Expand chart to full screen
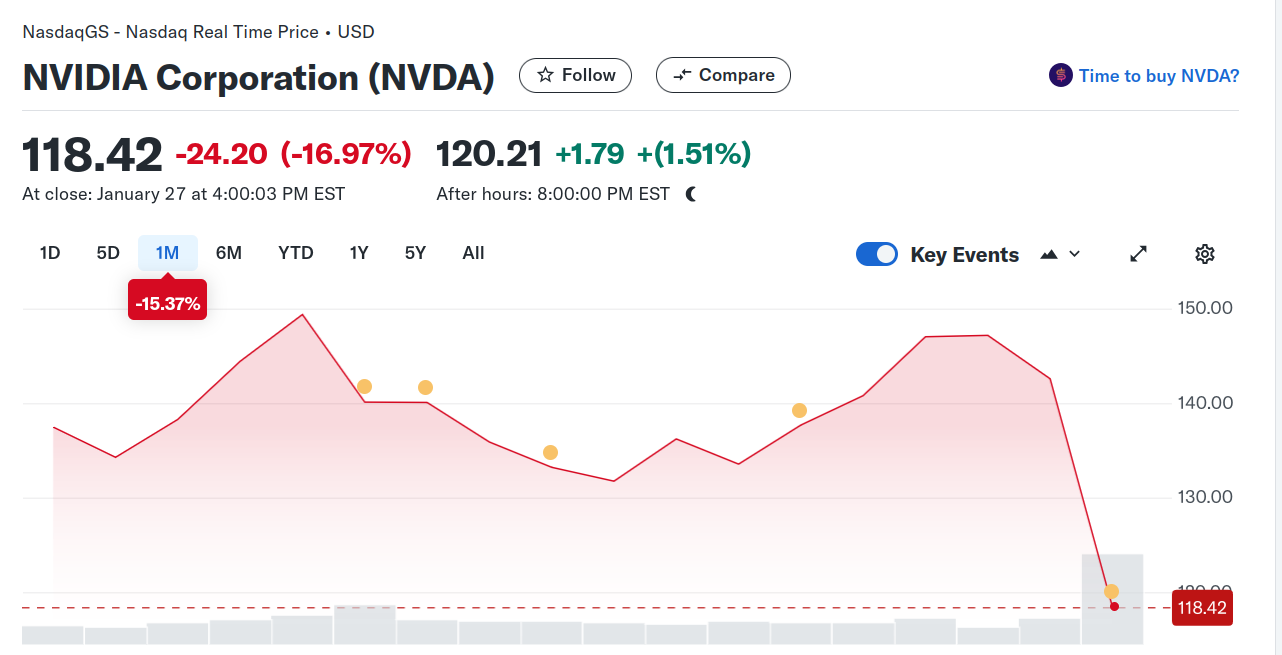This screenshot has height=655, width=1282. click(x=1138, y=254)
